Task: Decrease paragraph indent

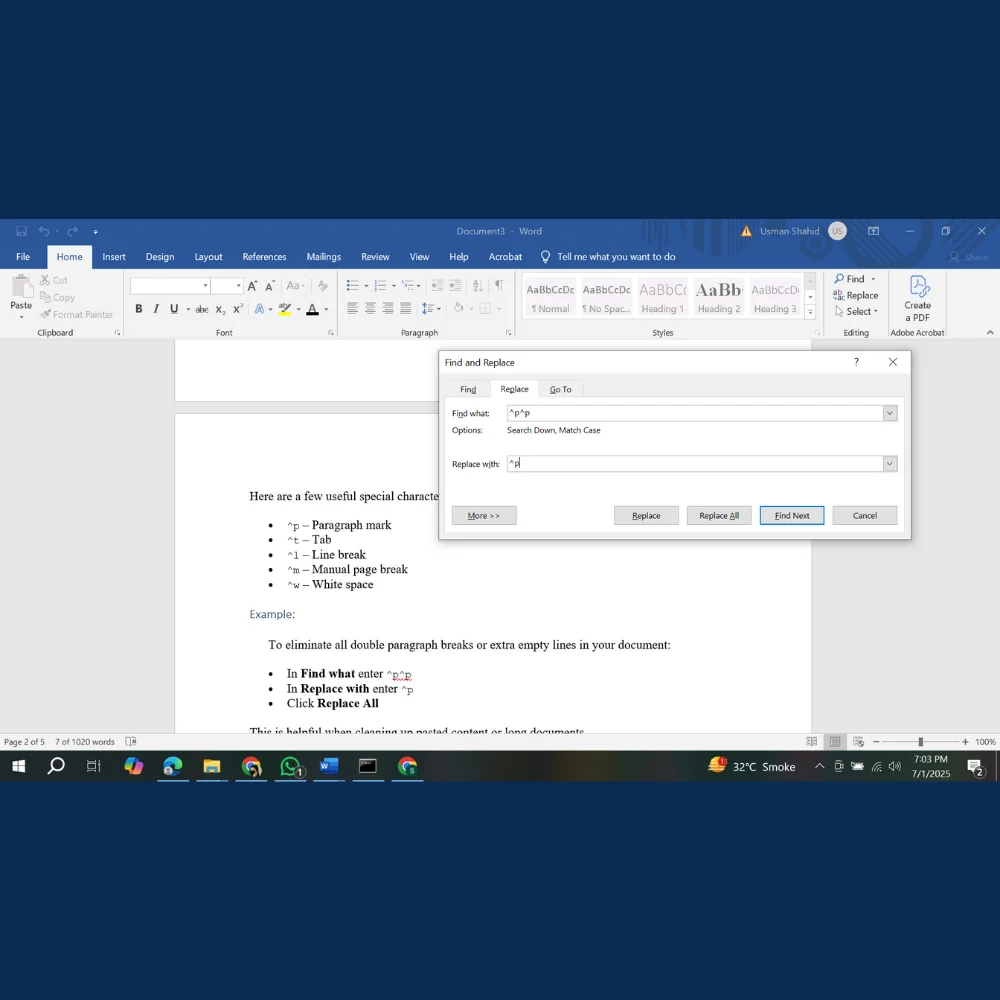Action: pos(437,286)
